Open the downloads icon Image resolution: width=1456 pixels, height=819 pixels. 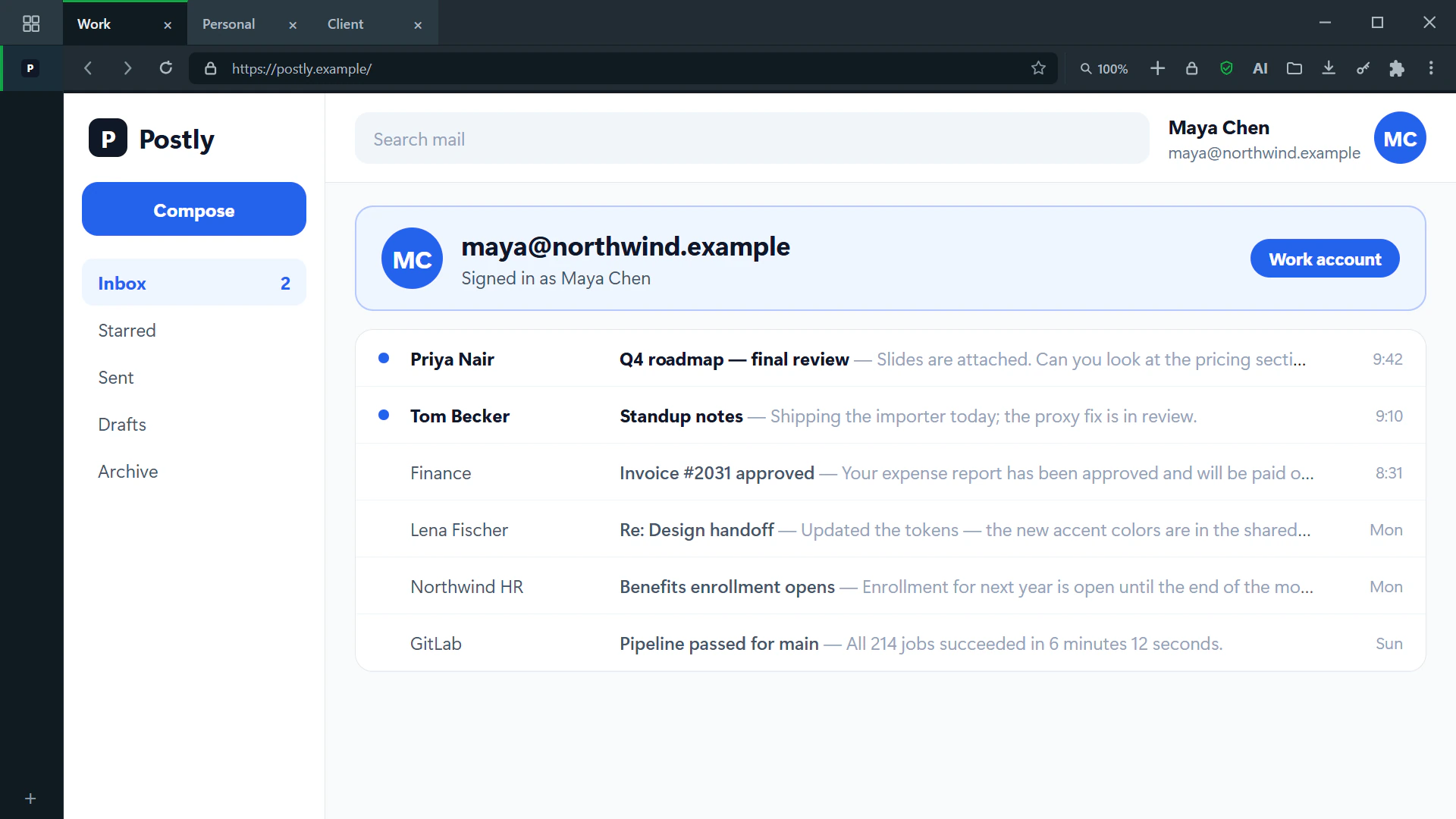(x=1329, y=68)
